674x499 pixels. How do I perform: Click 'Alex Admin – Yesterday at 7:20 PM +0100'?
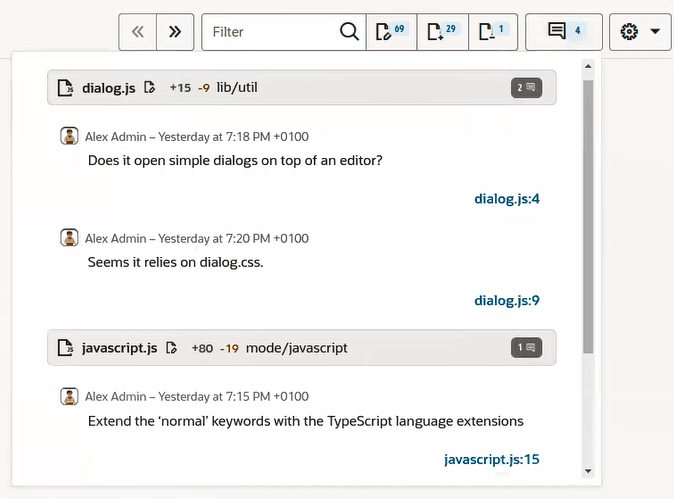click(197, 239)
